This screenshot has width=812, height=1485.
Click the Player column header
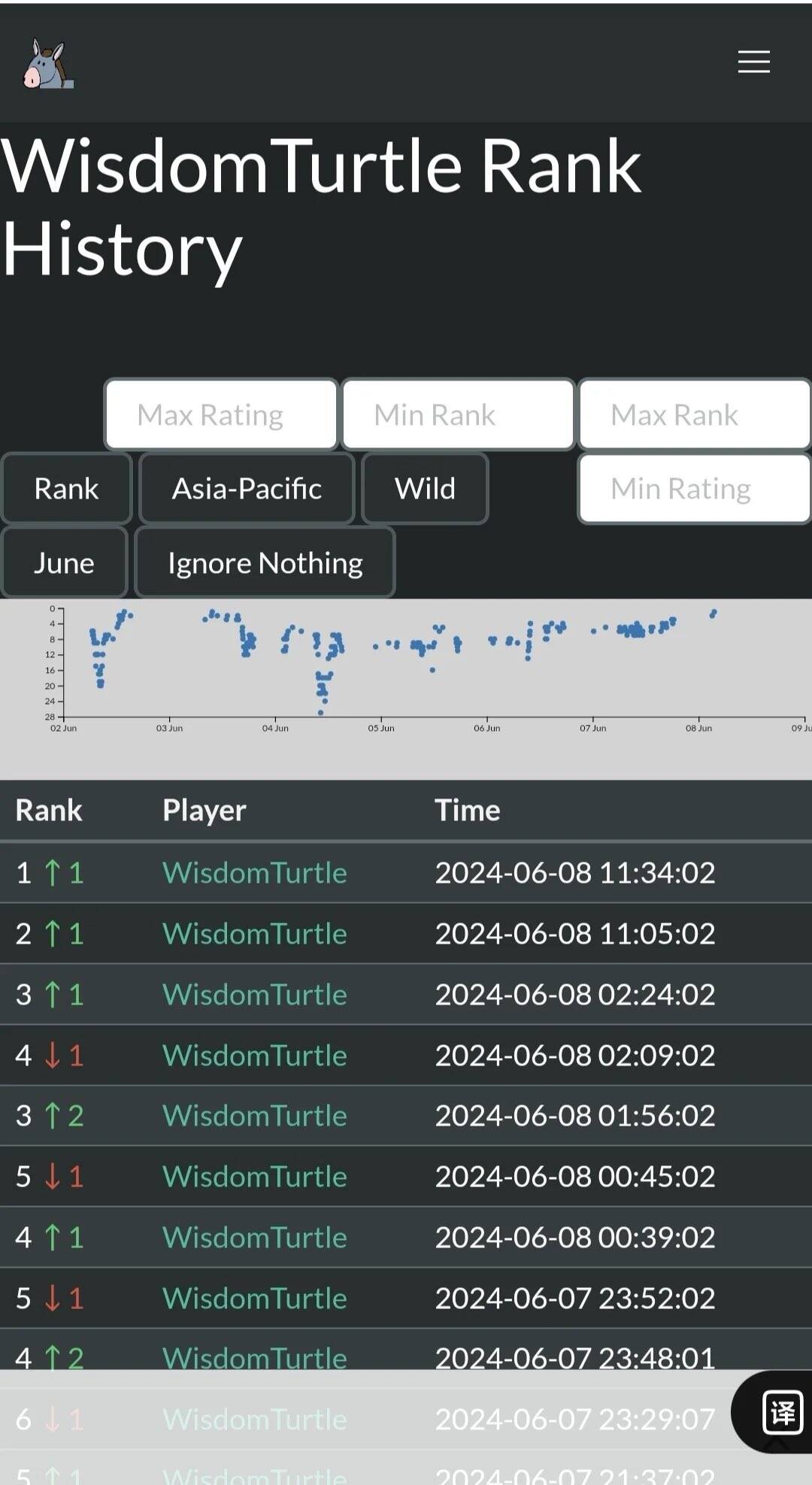pos(204,811)
